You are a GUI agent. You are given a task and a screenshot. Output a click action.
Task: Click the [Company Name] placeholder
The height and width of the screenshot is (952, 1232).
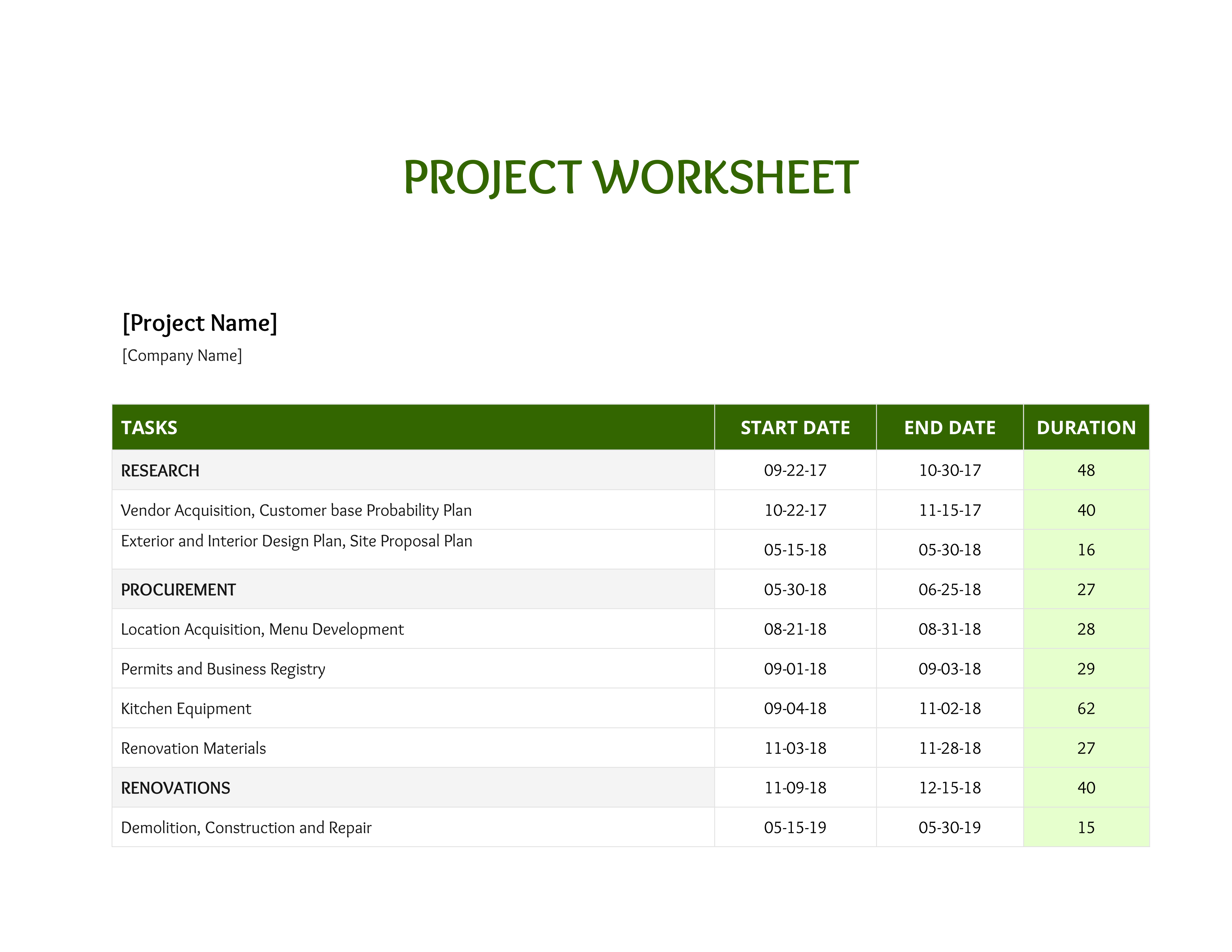tap(182, 355)
